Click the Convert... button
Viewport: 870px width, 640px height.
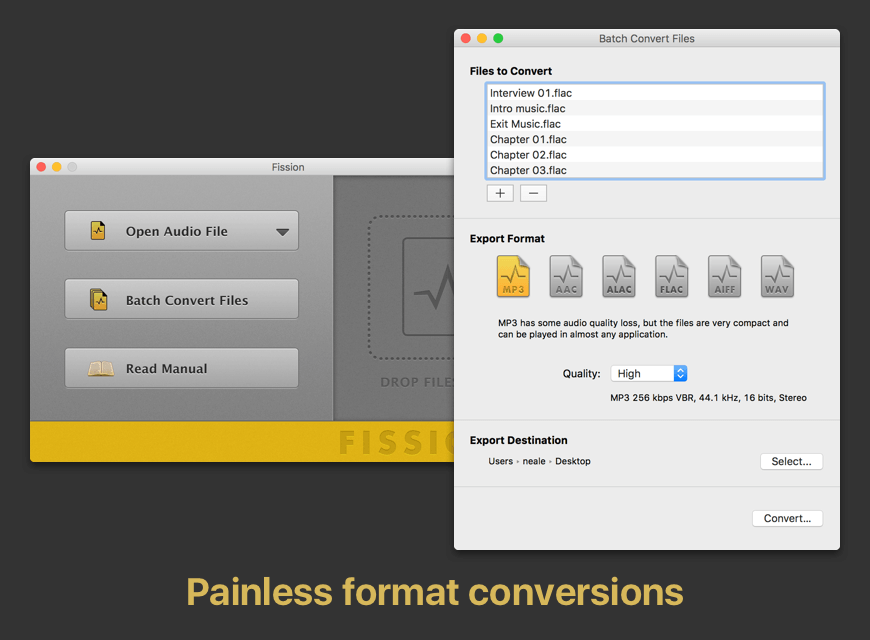click(x=787, y=518)
